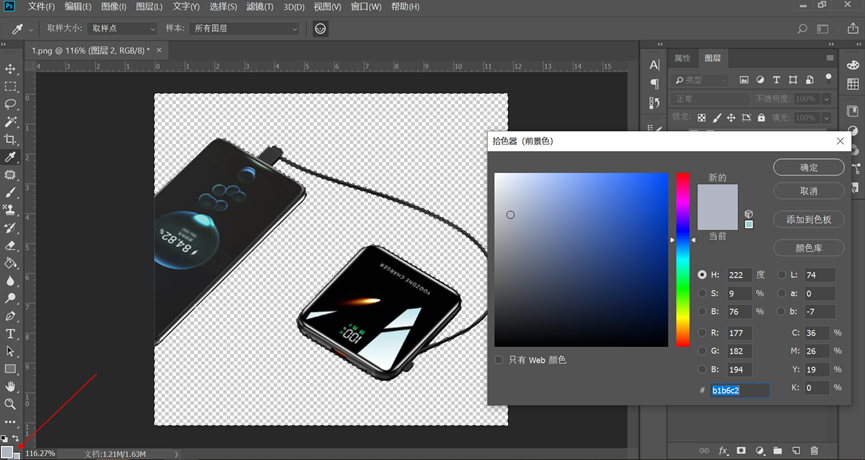Select the Move tool

pyautogui.click(x=11, y=69)
